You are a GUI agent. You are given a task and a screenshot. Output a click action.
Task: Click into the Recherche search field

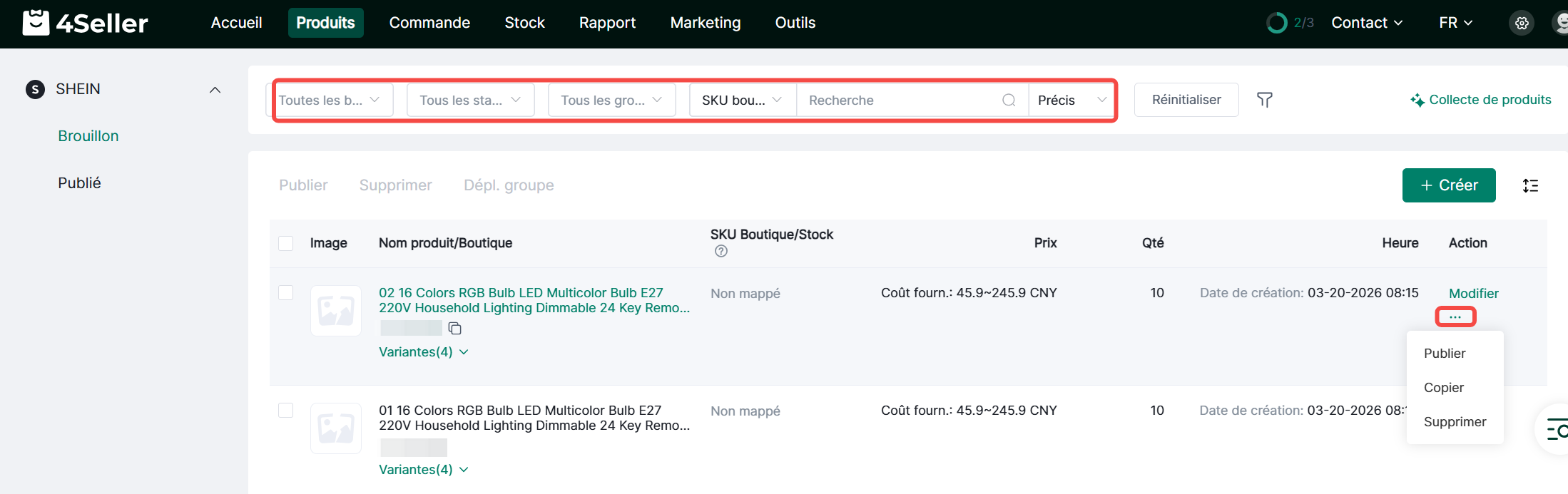(899, 100)
